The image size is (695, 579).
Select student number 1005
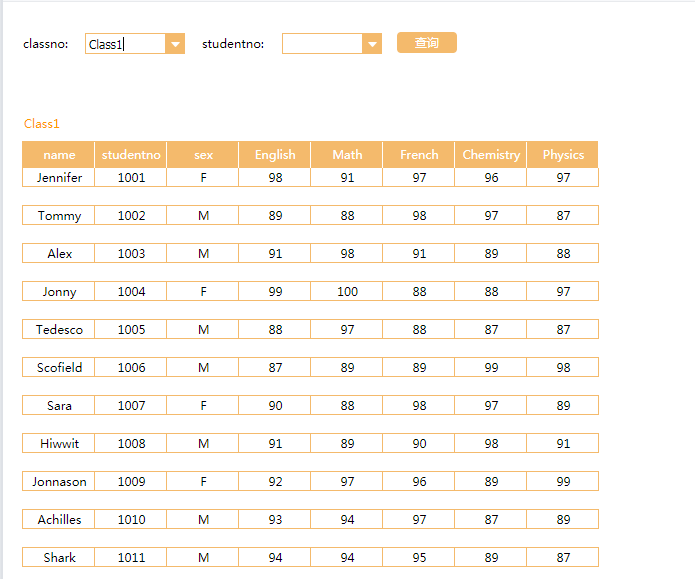pos(131,329)
